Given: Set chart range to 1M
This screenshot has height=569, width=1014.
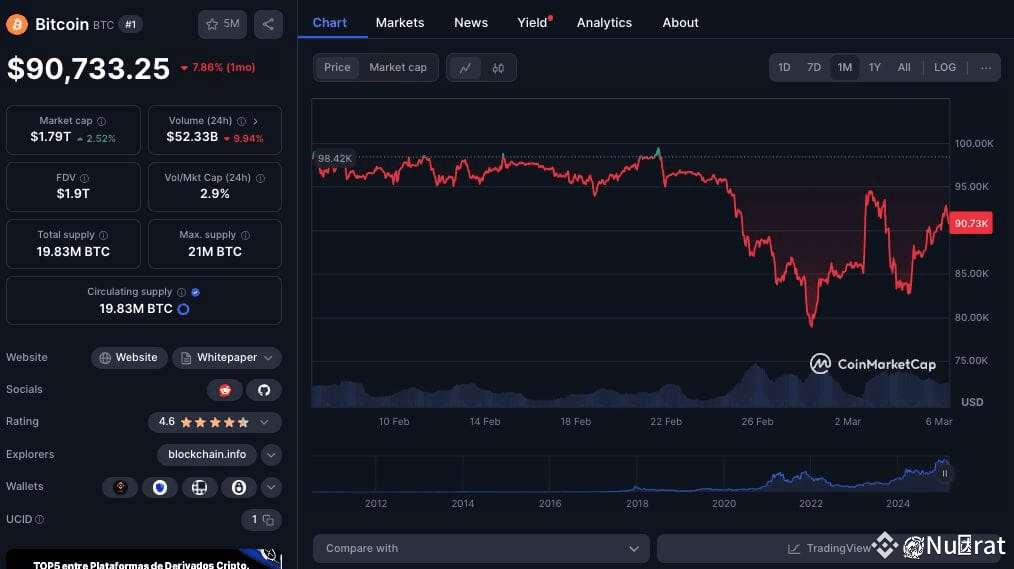Looking at the screenshot, I should tap(845, 67).
